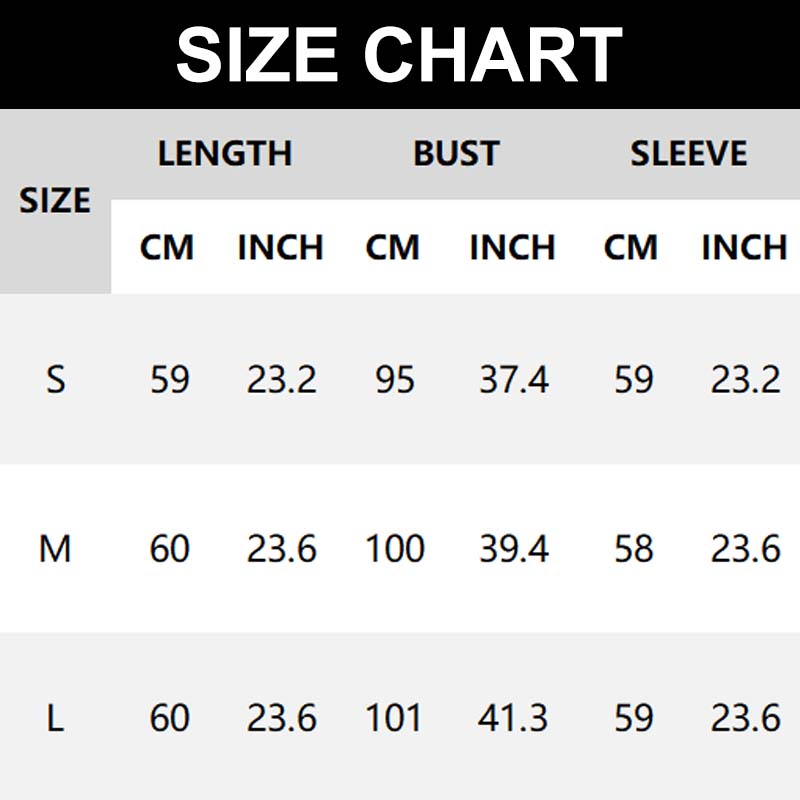Click the M size row label
The image size is (800, 800).
point(55,549)
